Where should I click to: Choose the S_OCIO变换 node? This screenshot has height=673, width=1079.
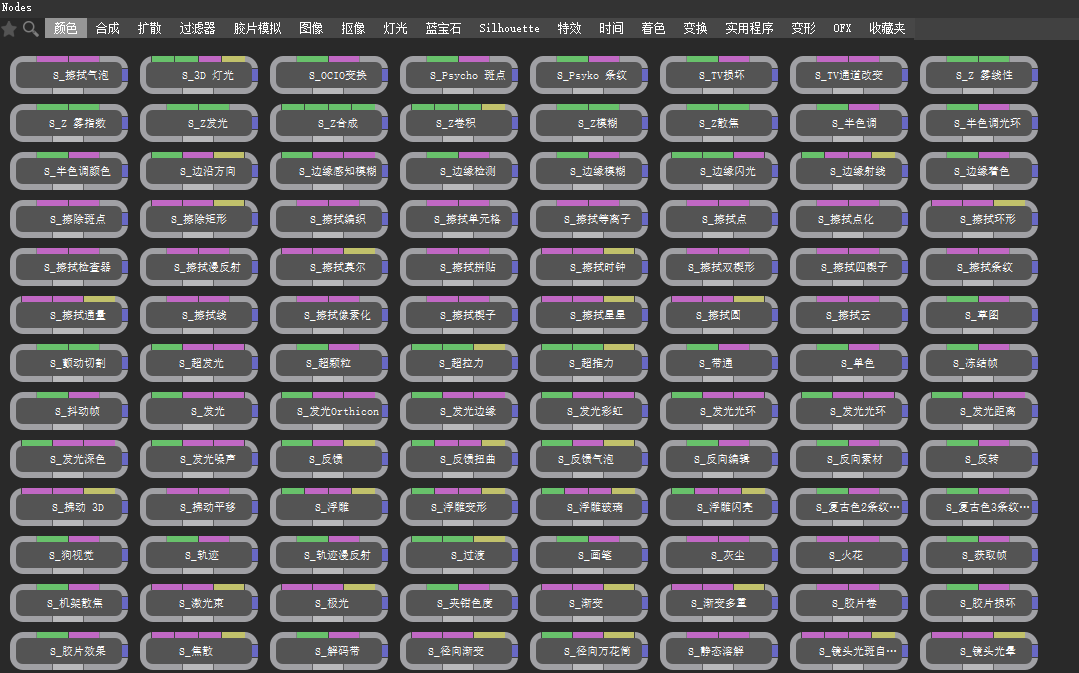tap(329, 75)
